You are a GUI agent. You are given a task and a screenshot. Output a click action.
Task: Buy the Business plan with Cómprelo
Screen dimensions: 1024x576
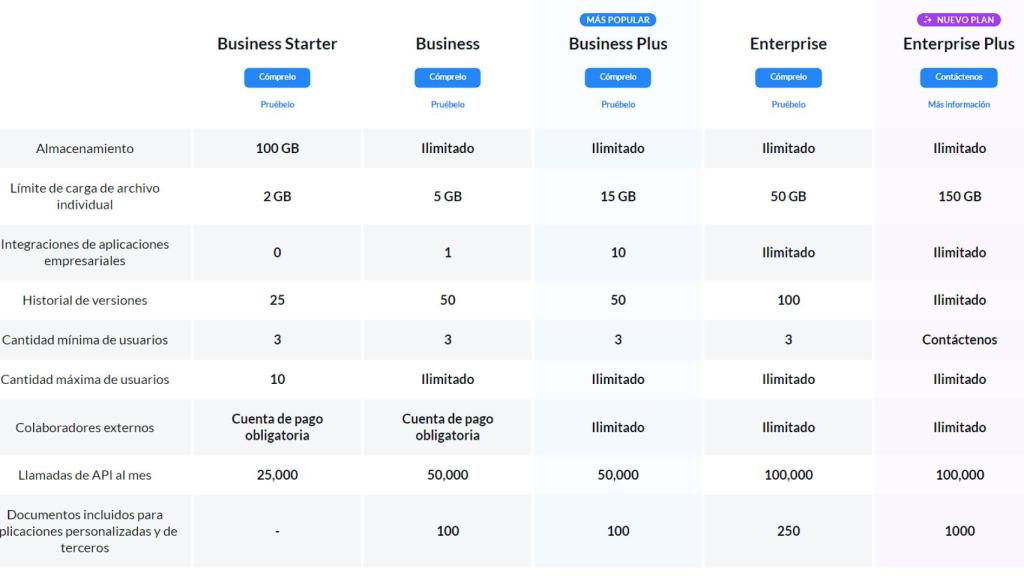447,77
